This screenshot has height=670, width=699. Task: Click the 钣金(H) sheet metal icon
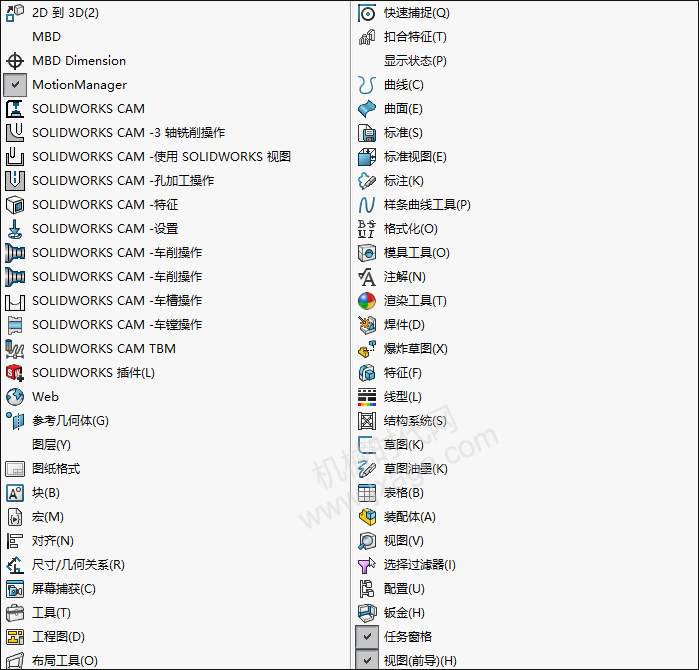tap(367, 613)
